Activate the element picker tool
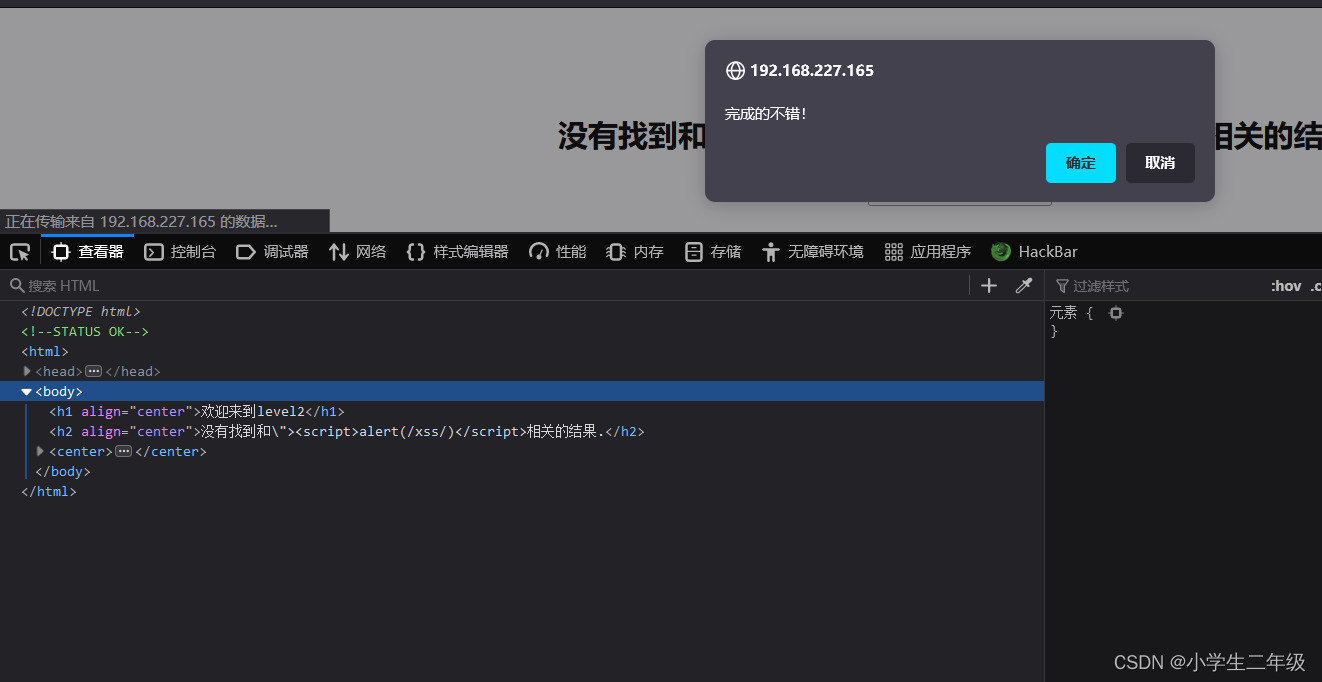1322x682 pixels. [20, 252]
